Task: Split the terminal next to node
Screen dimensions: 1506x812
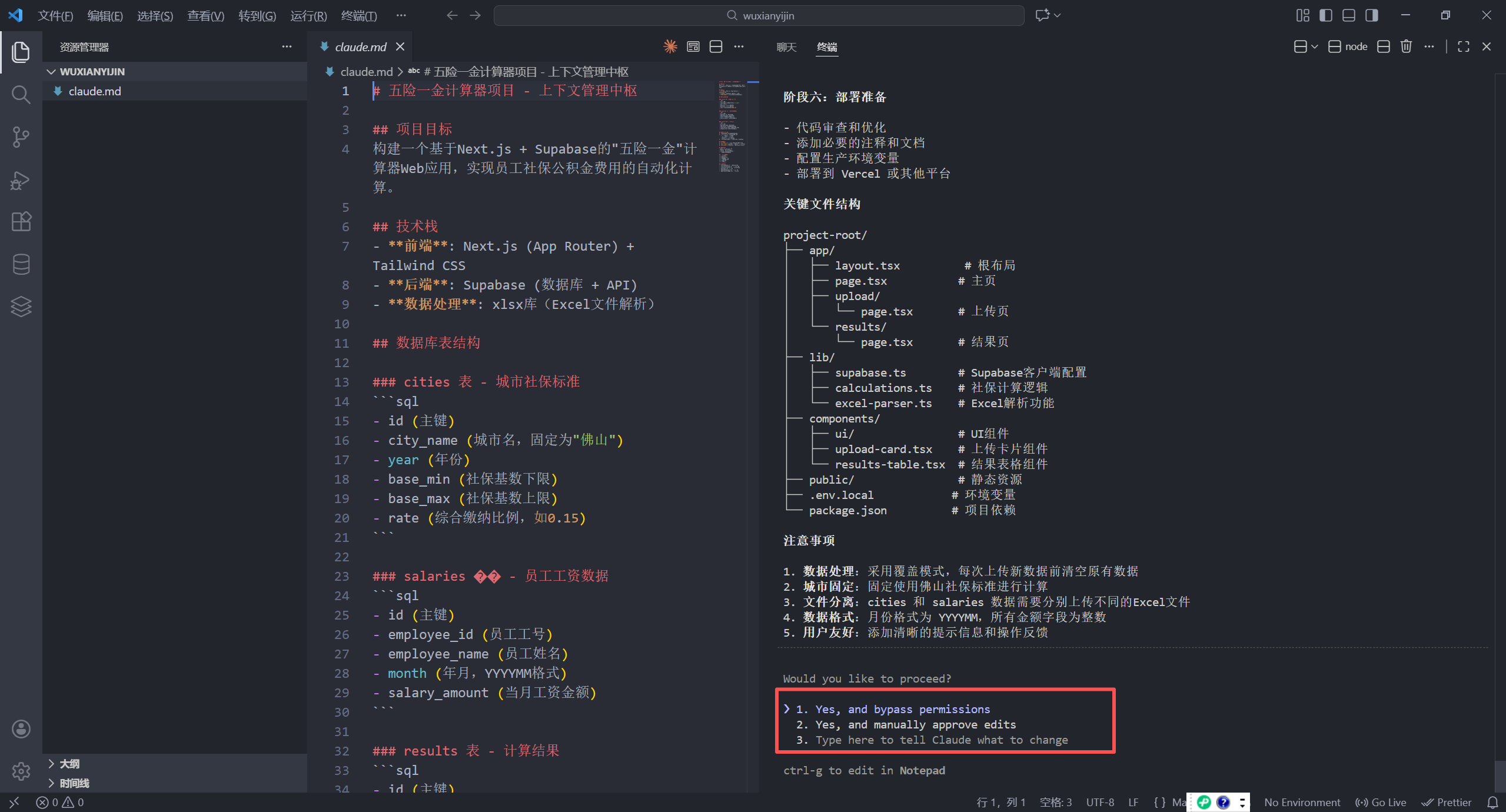Action: tap(1384, 46)
